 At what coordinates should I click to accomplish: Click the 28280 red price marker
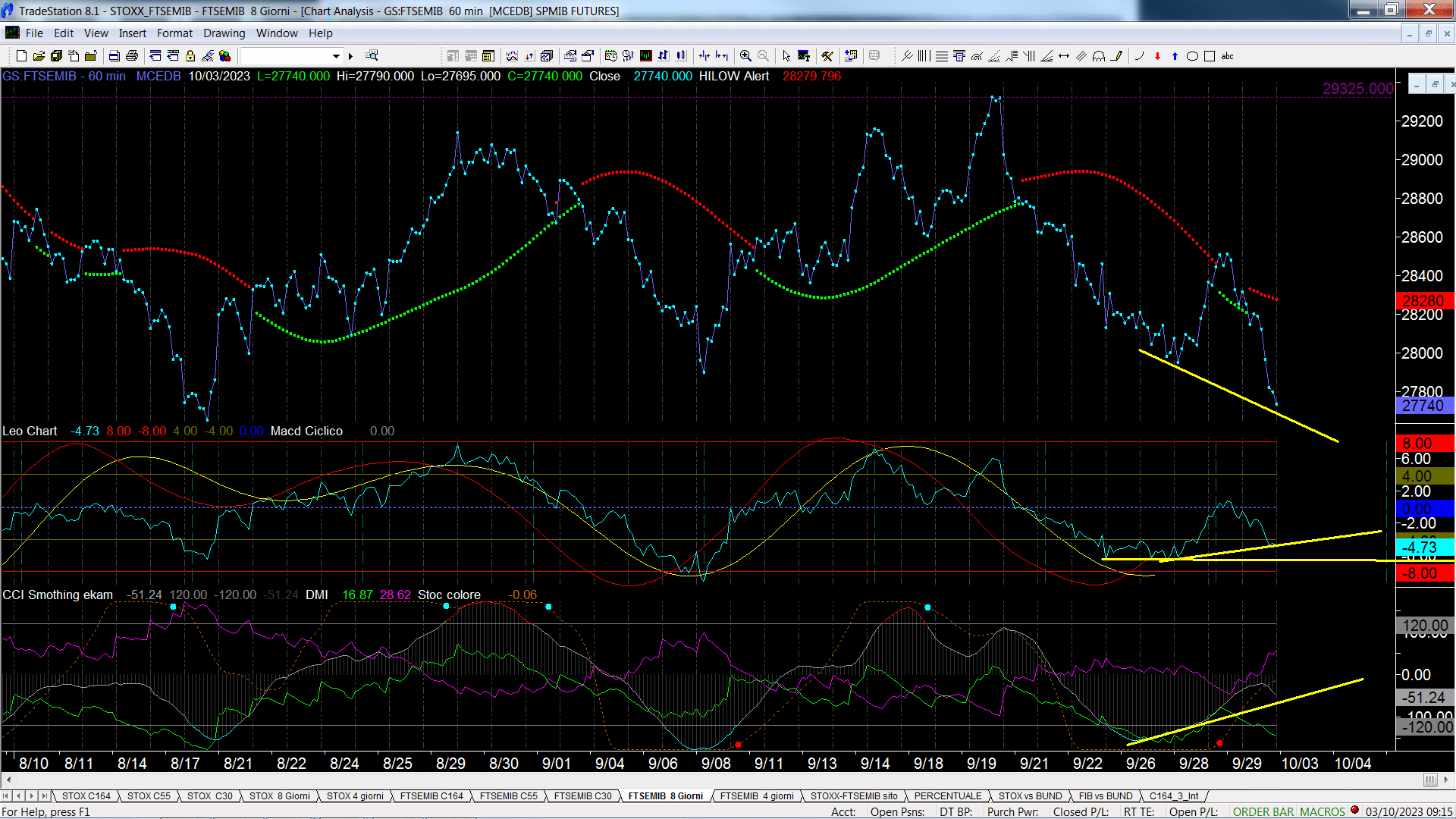(x=1424, y=301)
